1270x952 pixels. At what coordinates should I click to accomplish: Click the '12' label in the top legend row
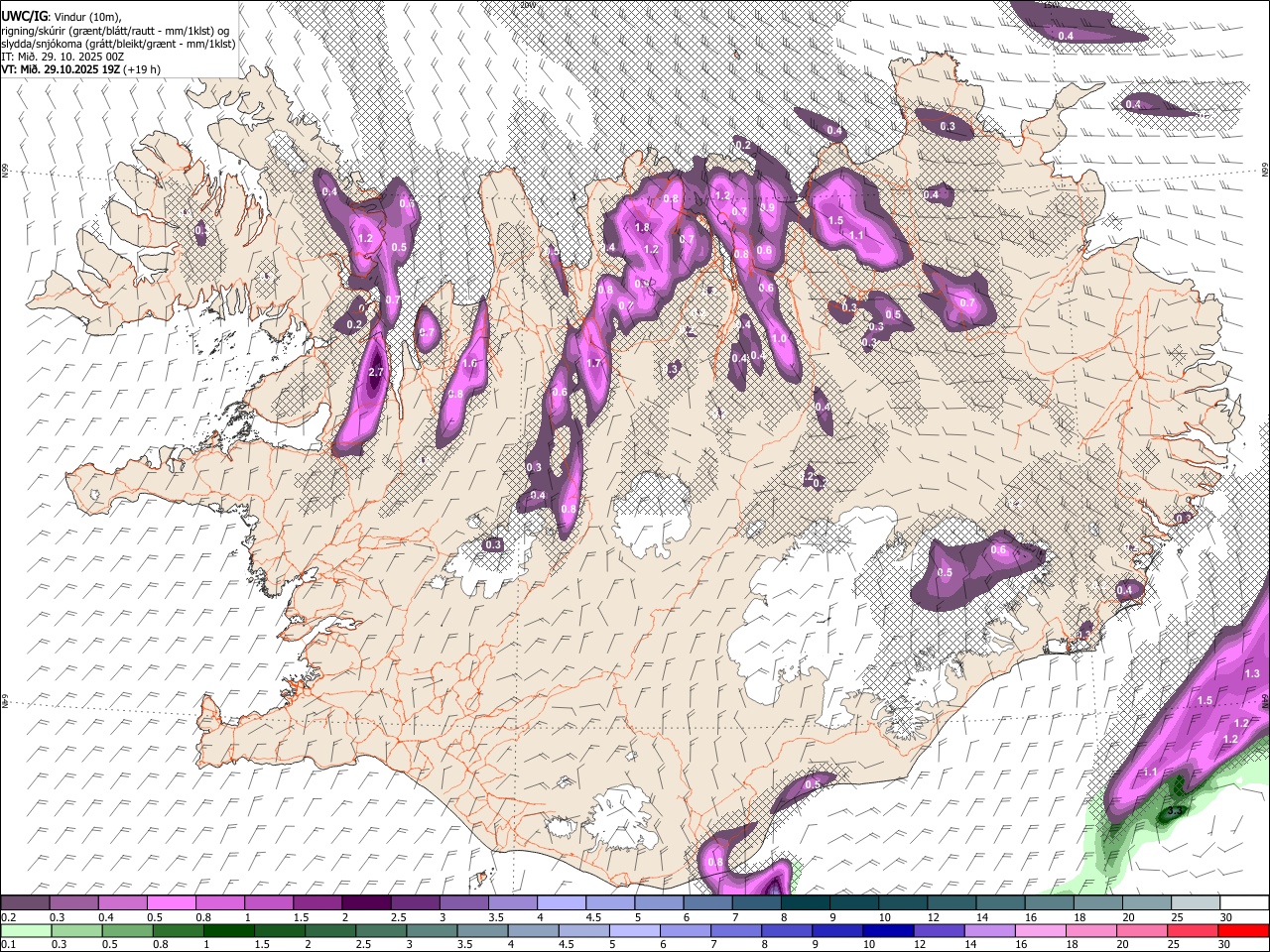934,917
